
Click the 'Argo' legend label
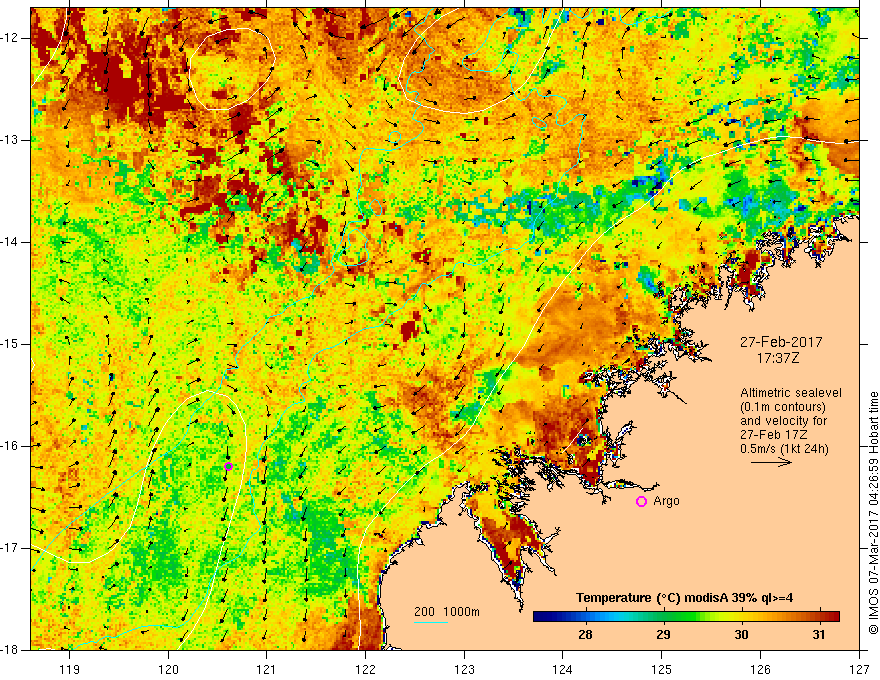coord(666,501)
